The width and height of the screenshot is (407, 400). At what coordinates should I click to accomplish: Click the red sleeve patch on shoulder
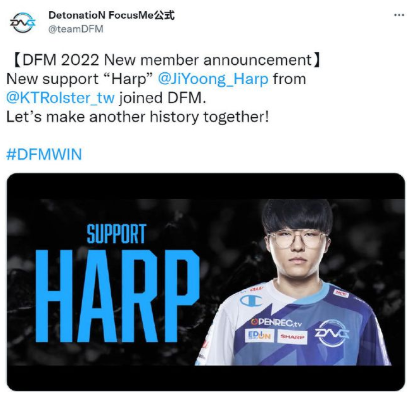click(341, 293)
